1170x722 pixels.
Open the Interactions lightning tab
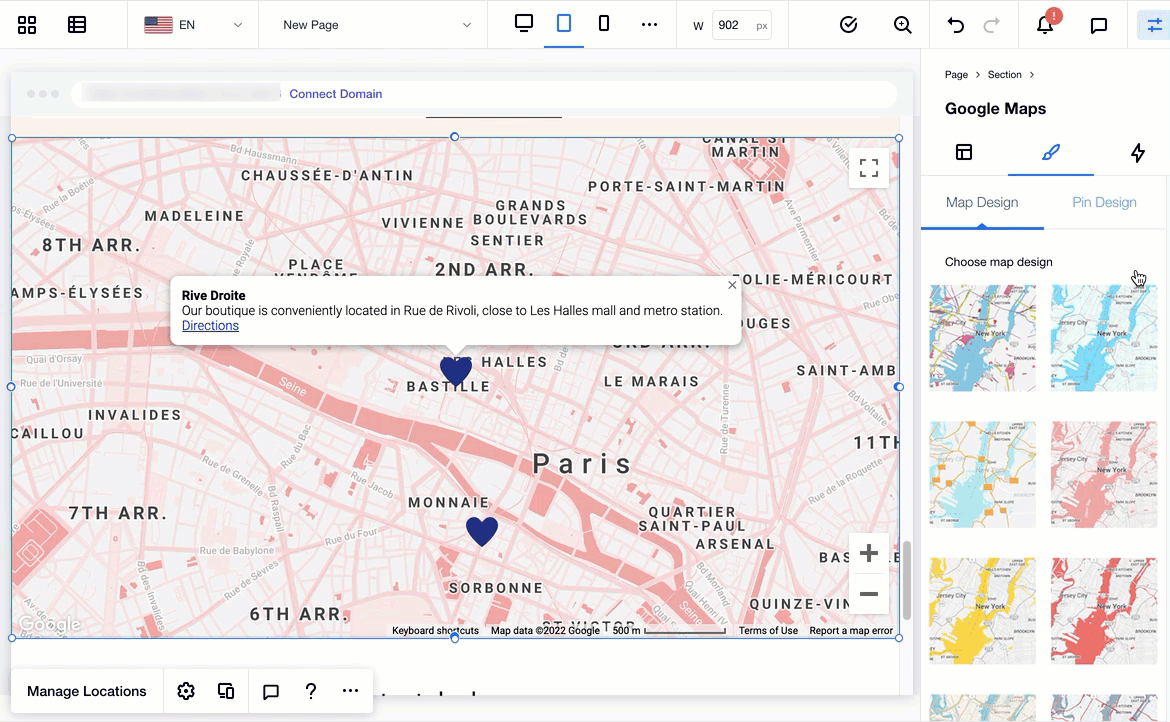coord(1137,152)
